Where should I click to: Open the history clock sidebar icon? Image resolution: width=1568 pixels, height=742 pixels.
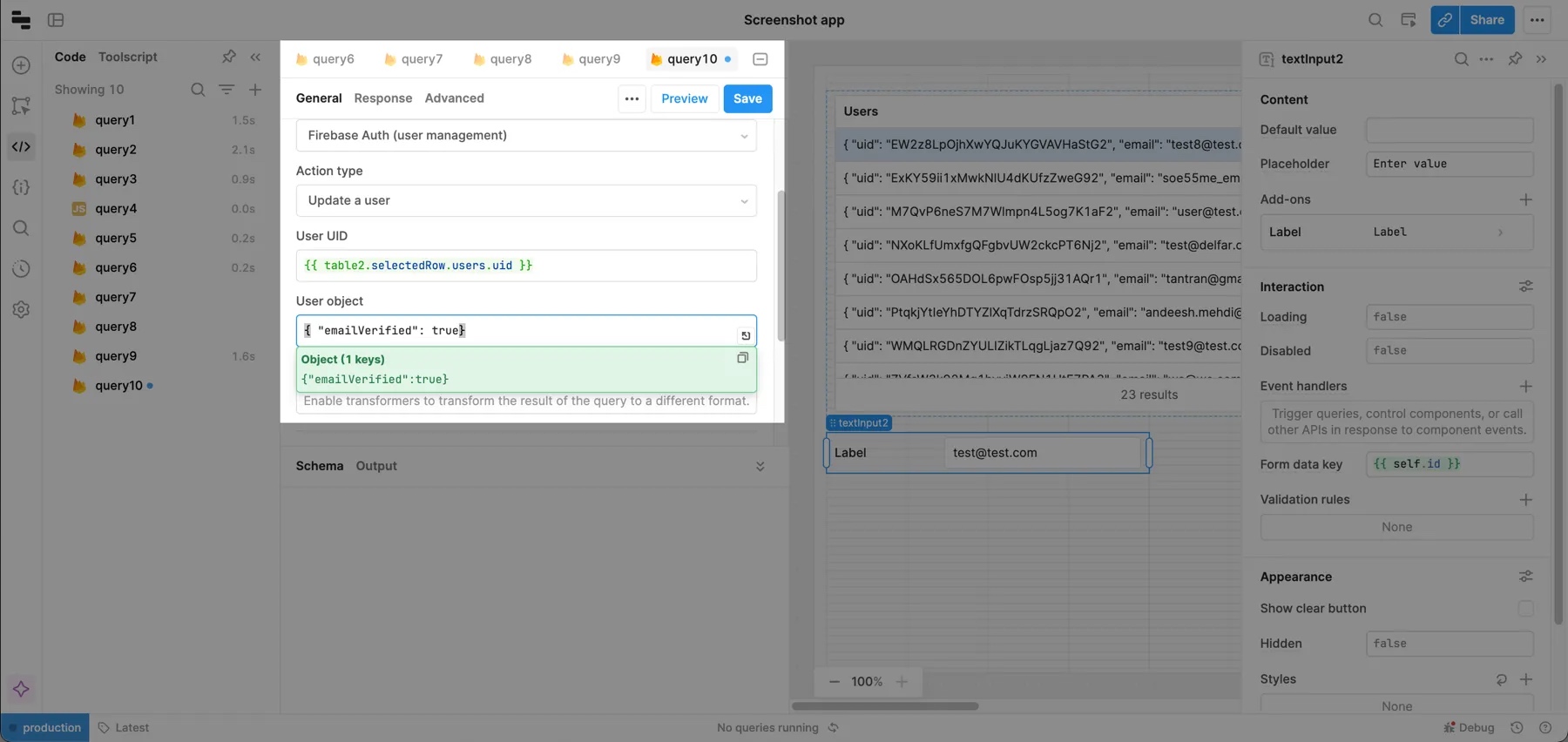click(x=21, y=269)
